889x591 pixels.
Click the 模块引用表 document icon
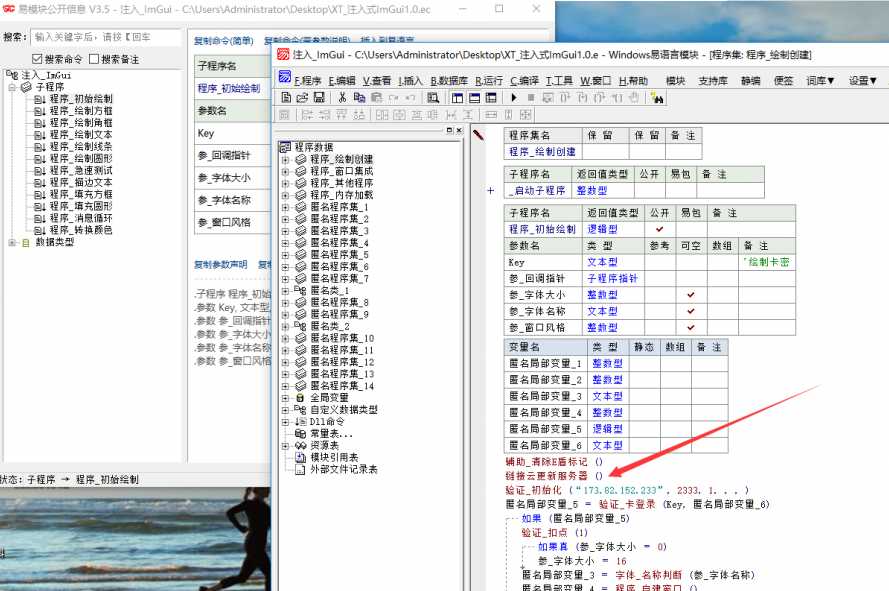300,457
